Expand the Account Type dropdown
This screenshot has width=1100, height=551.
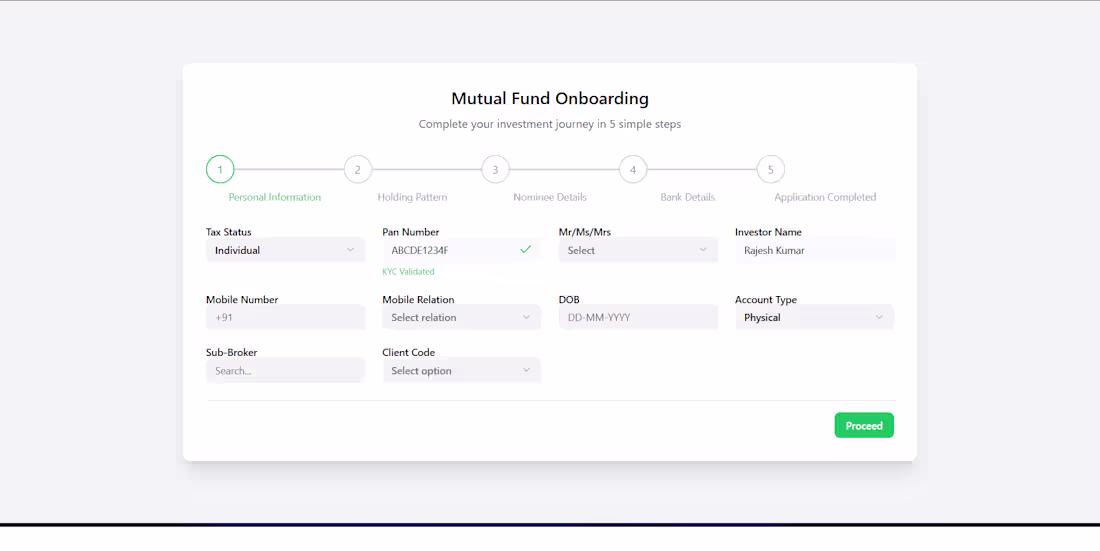tap(814, 317)
